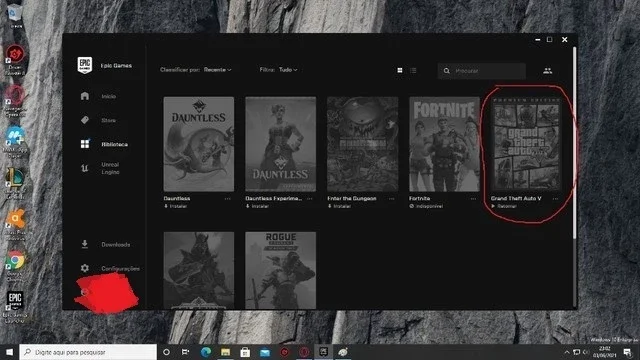Open options menu for Grand Theft Auto V
The width and height of the screenshot is (640, 360).
tap(555, 199)
